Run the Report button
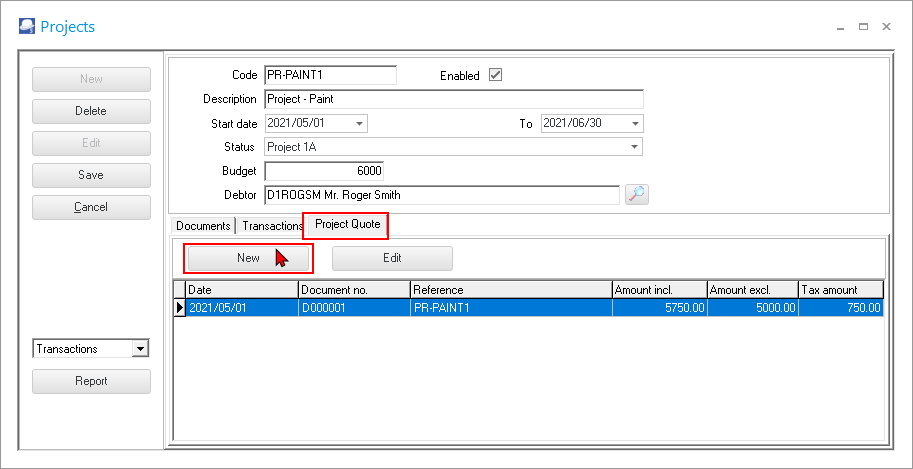 [91, 381]
